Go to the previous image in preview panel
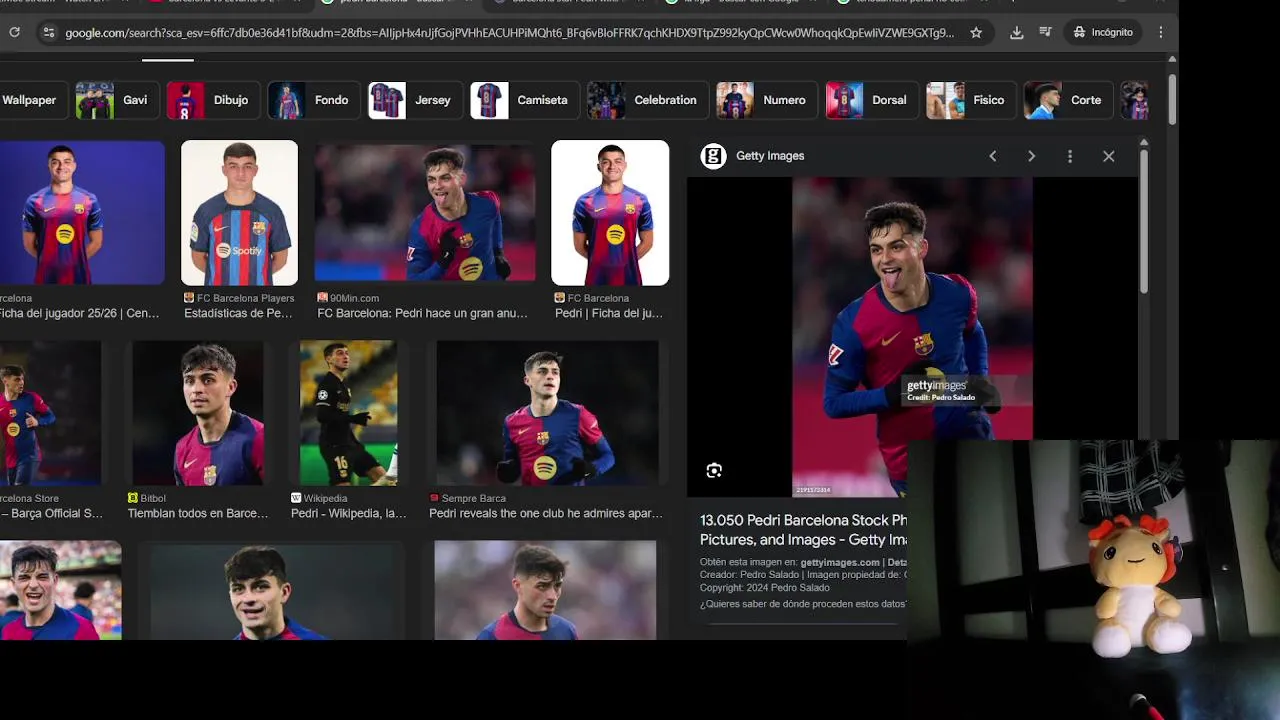1280x720 pixels. click(992, 156)
